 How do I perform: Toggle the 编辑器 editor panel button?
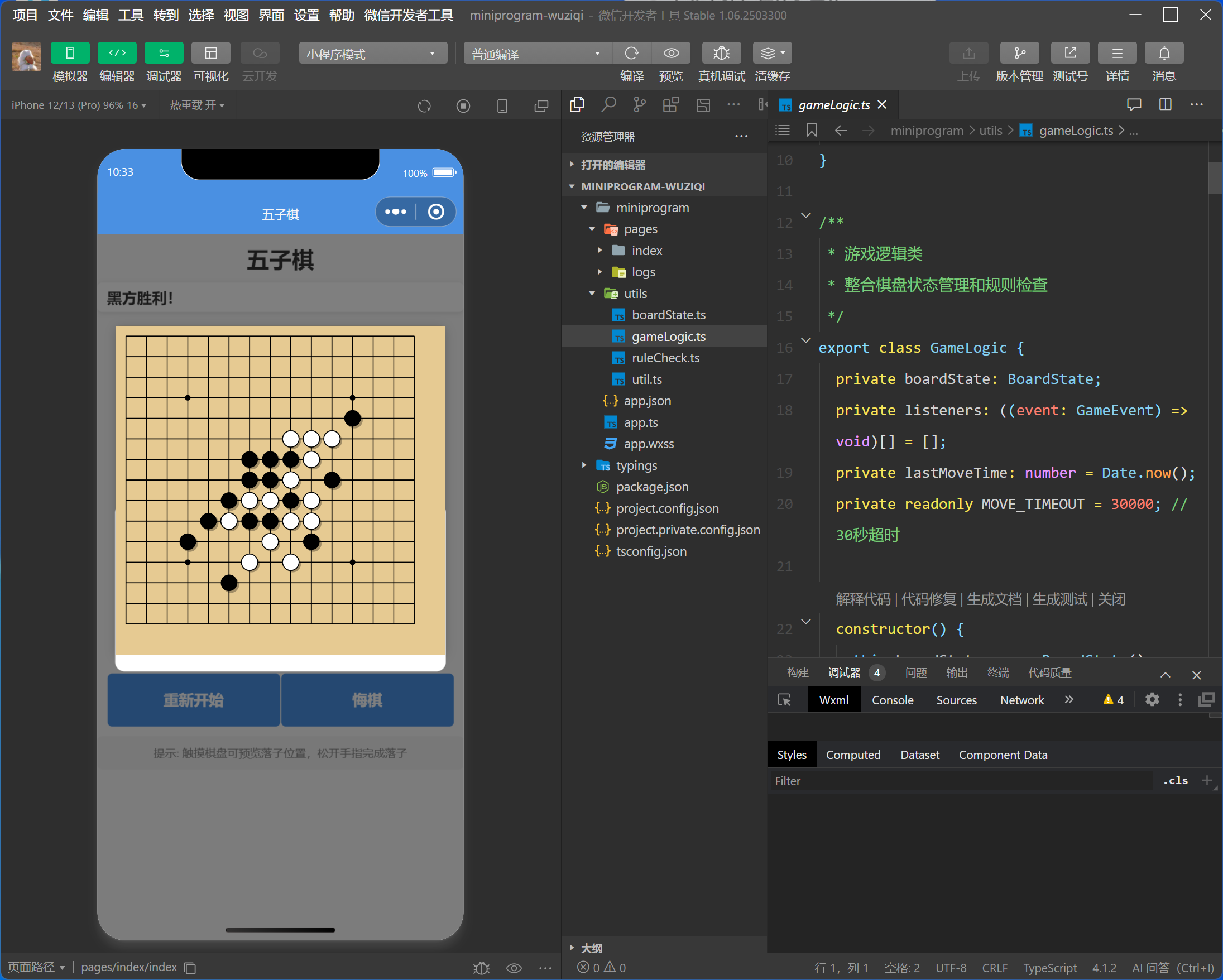tap(117, 54)
